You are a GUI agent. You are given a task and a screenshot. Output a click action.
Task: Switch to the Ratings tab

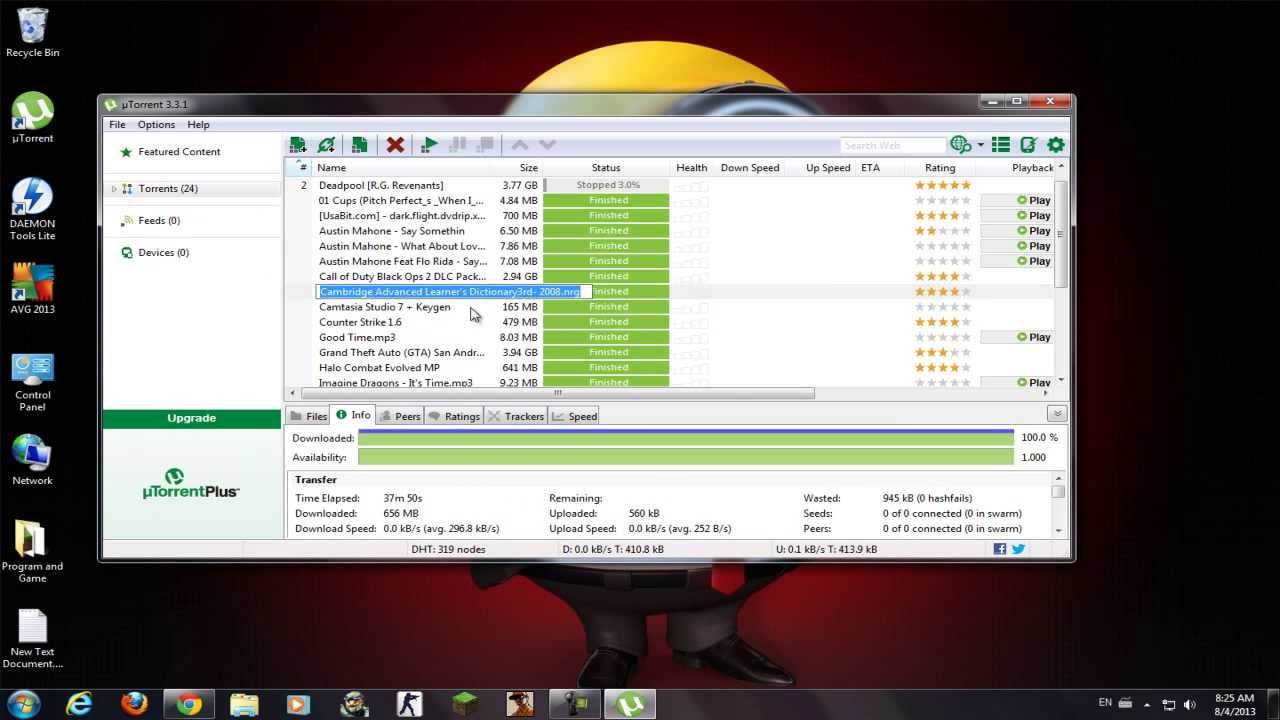pos(454,416)
